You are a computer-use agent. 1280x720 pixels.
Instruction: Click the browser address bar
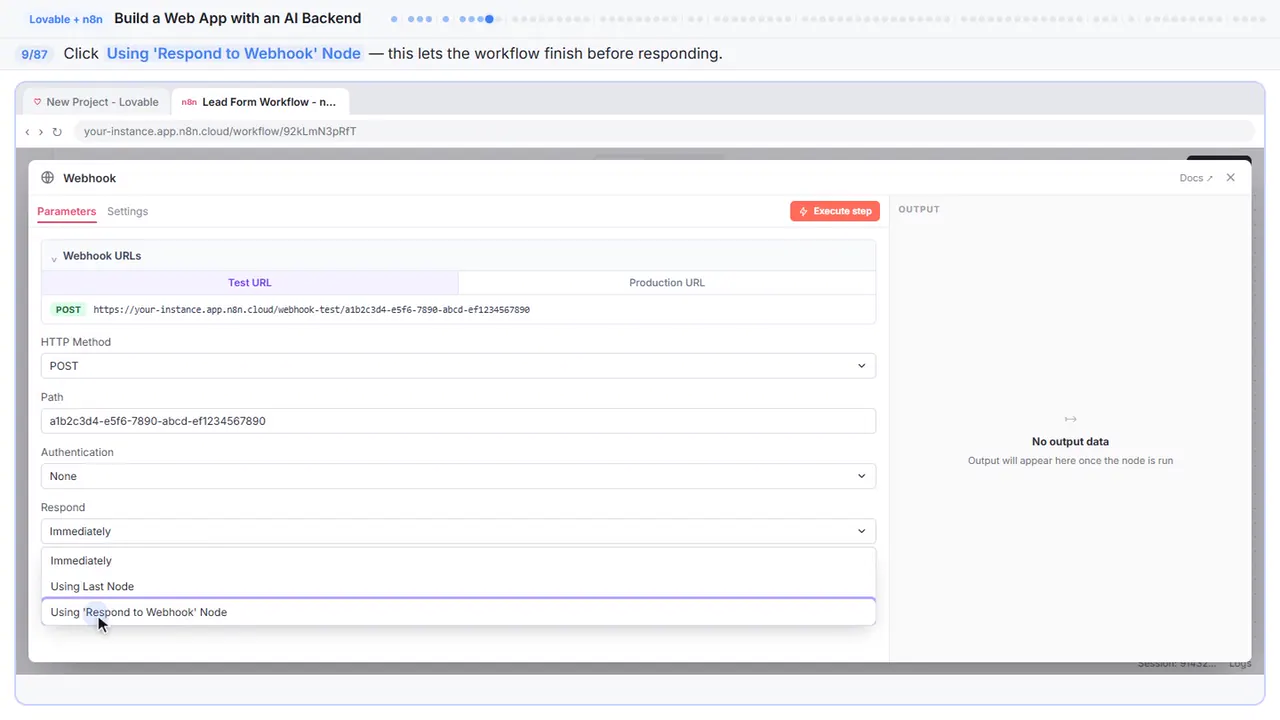coord(664,131)
